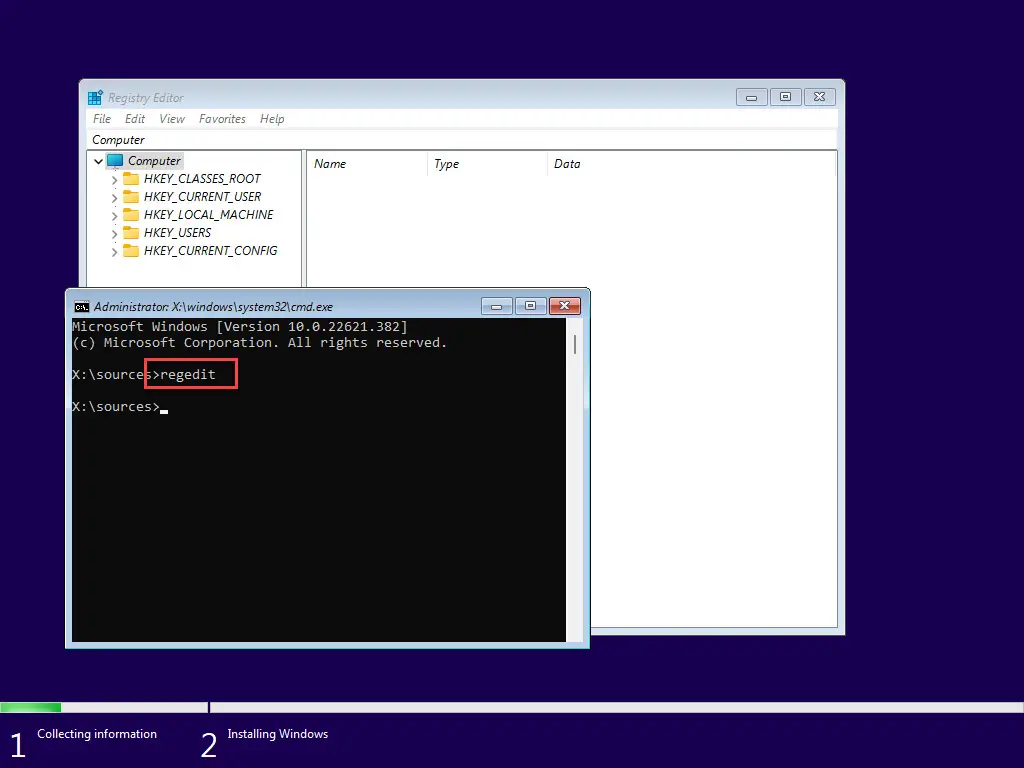This screenshot has height=768, width=1024.
Task: Select HKEY_USERS tree label
Action: 177,232
